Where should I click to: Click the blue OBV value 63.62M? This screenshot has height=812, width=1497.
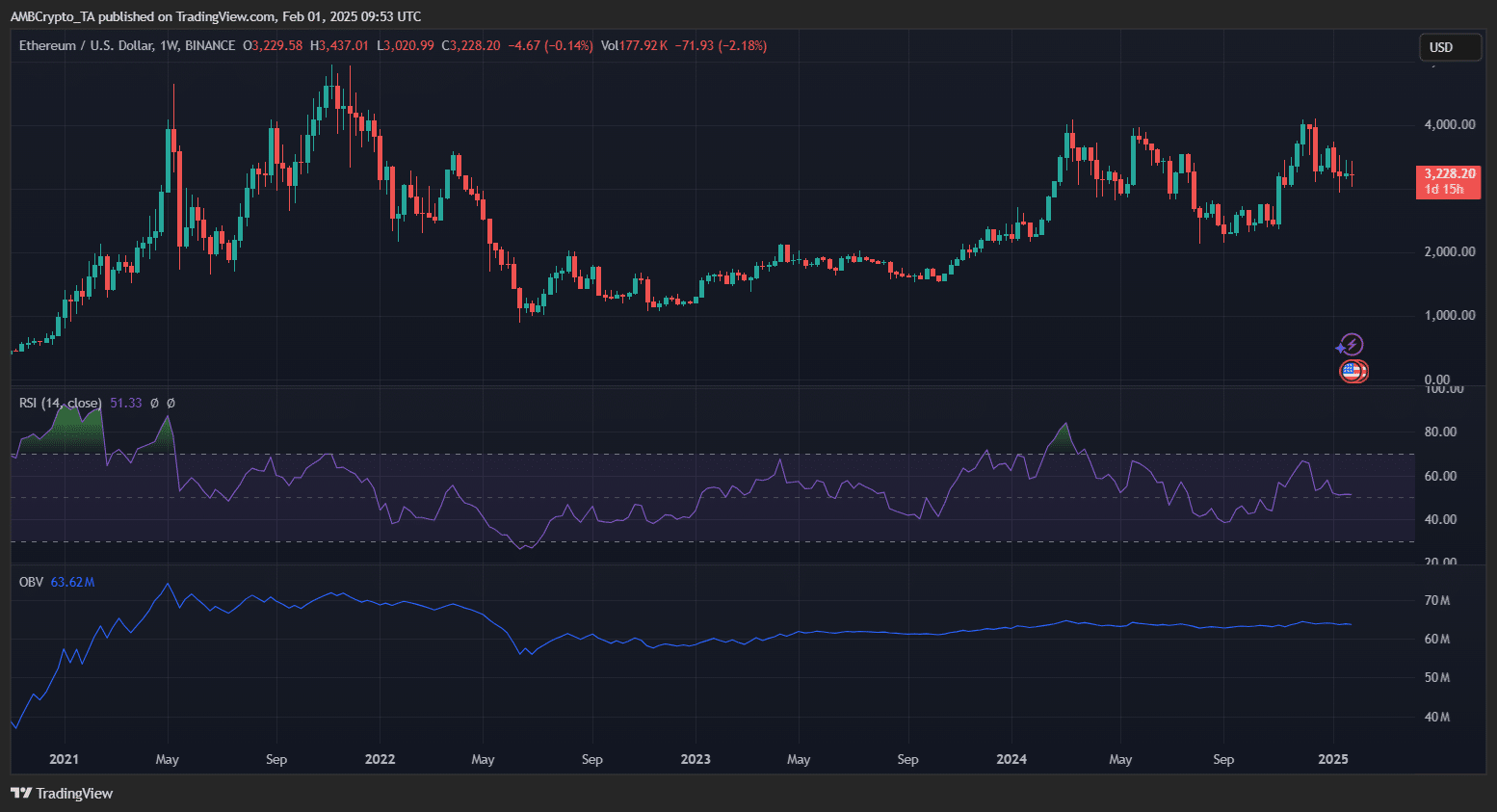[x=72, y=582]
